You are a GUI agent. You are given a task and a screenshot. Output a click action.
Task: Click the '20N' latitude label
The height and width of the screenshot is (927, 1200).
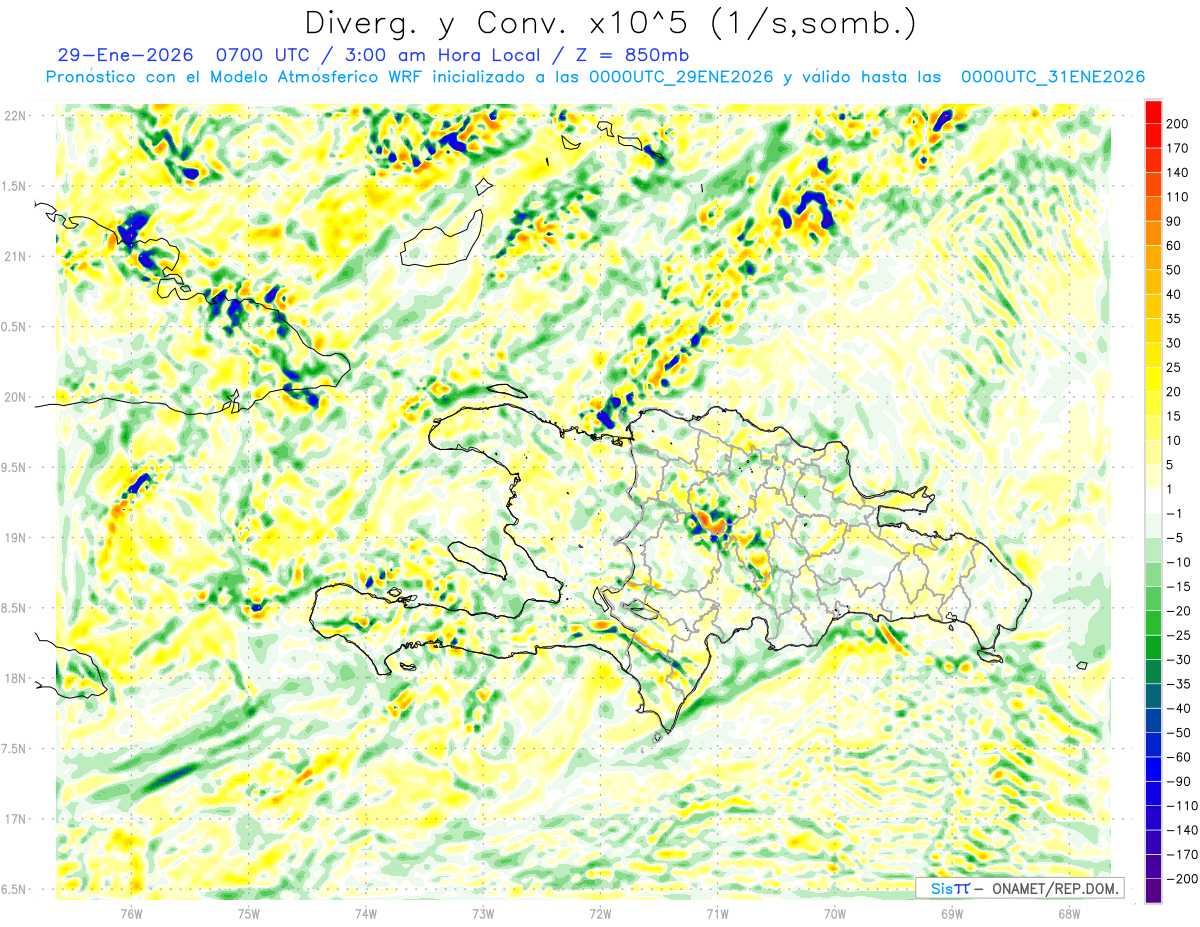tap(14, 397)
